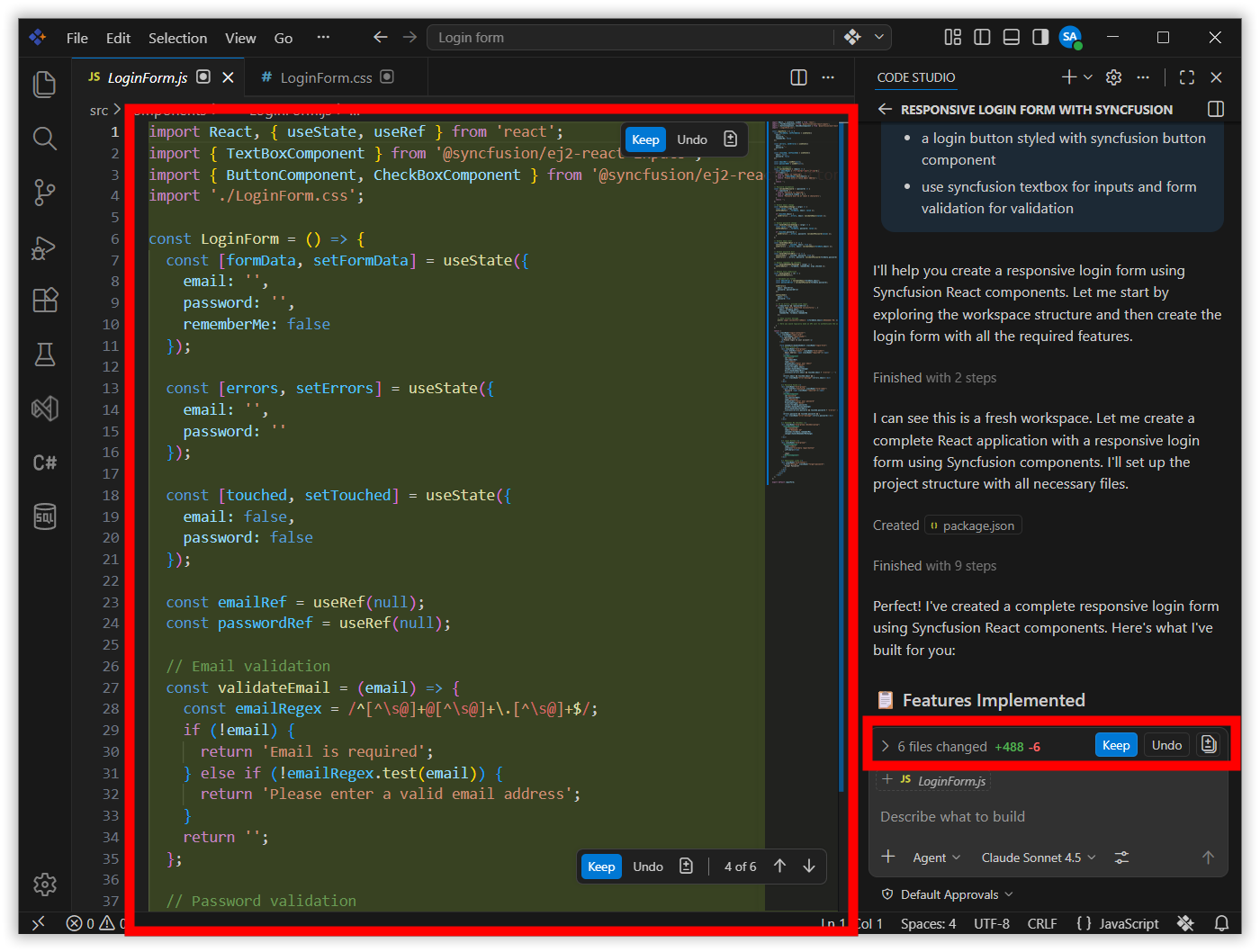Open the SQL database view
Screen dimensions: 1260x952
[x=44, y=516]
